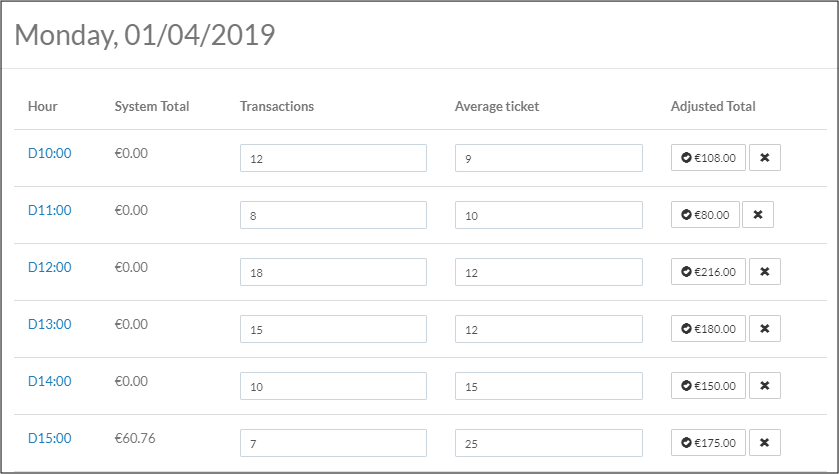Clear the D13:00 adjustment using X
Viewport: 839px width, 474px height.
point(765,329)
